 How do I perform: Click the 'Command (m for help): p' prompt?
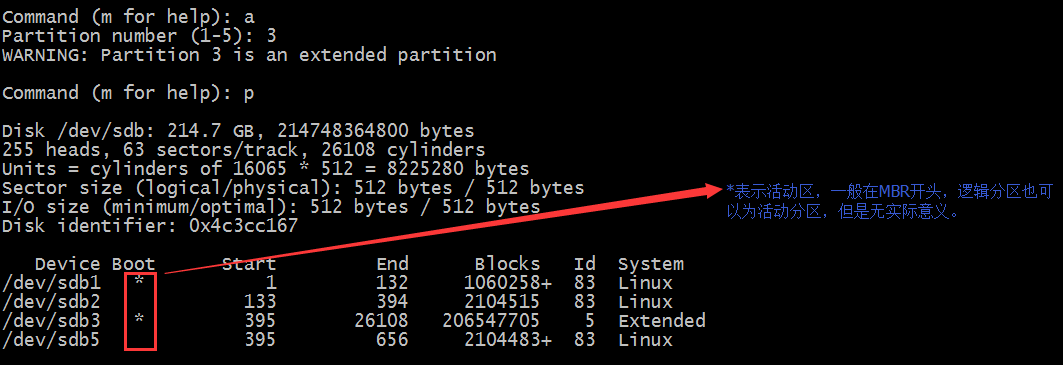pos(128,93)
